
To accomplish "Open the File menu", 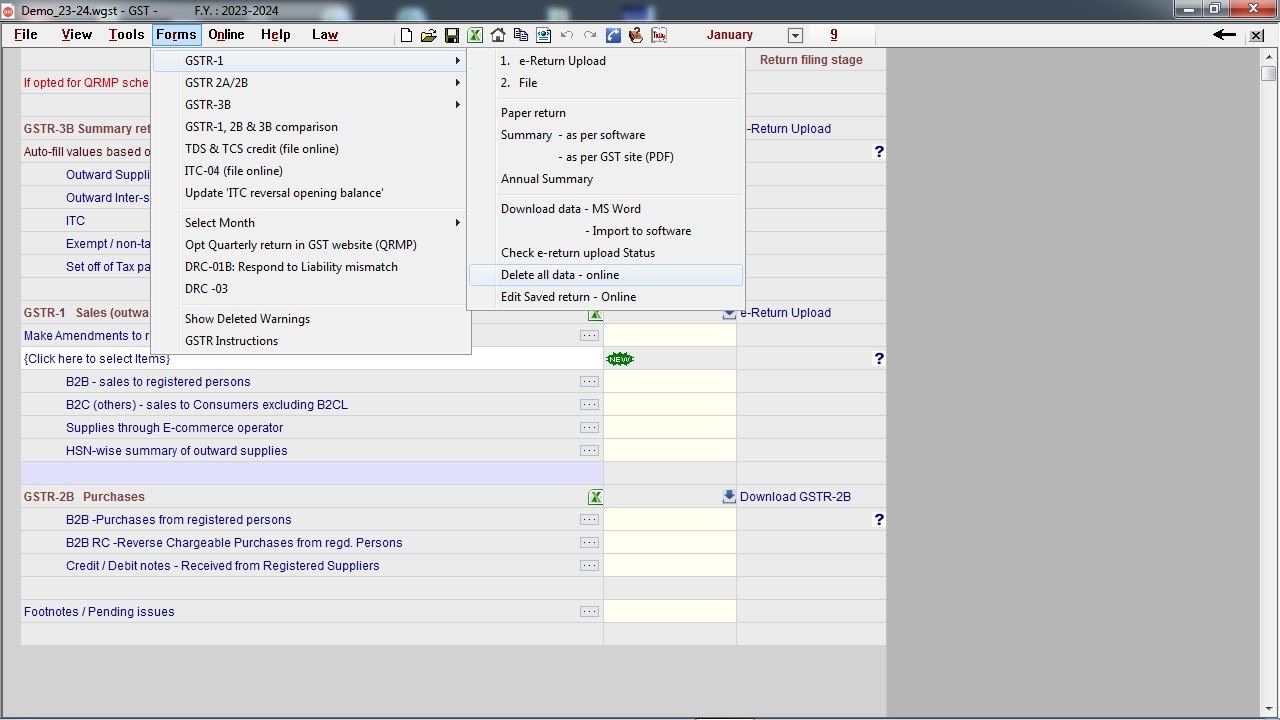I will [x=26, y=35].
